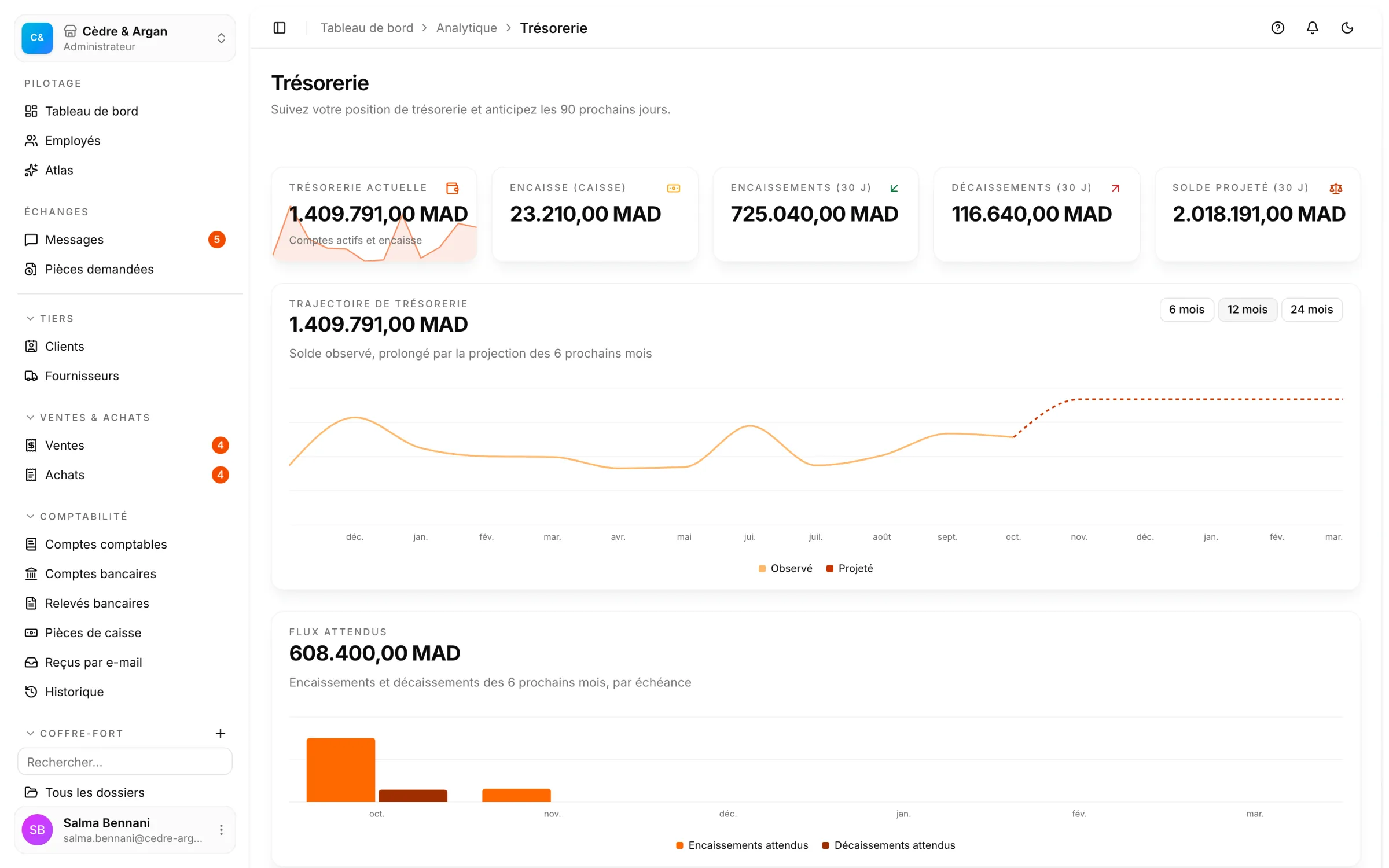The width and height of the screenshot is (1389, 868).
Task: Select the 12 mois range
Action: [1247, 310]
